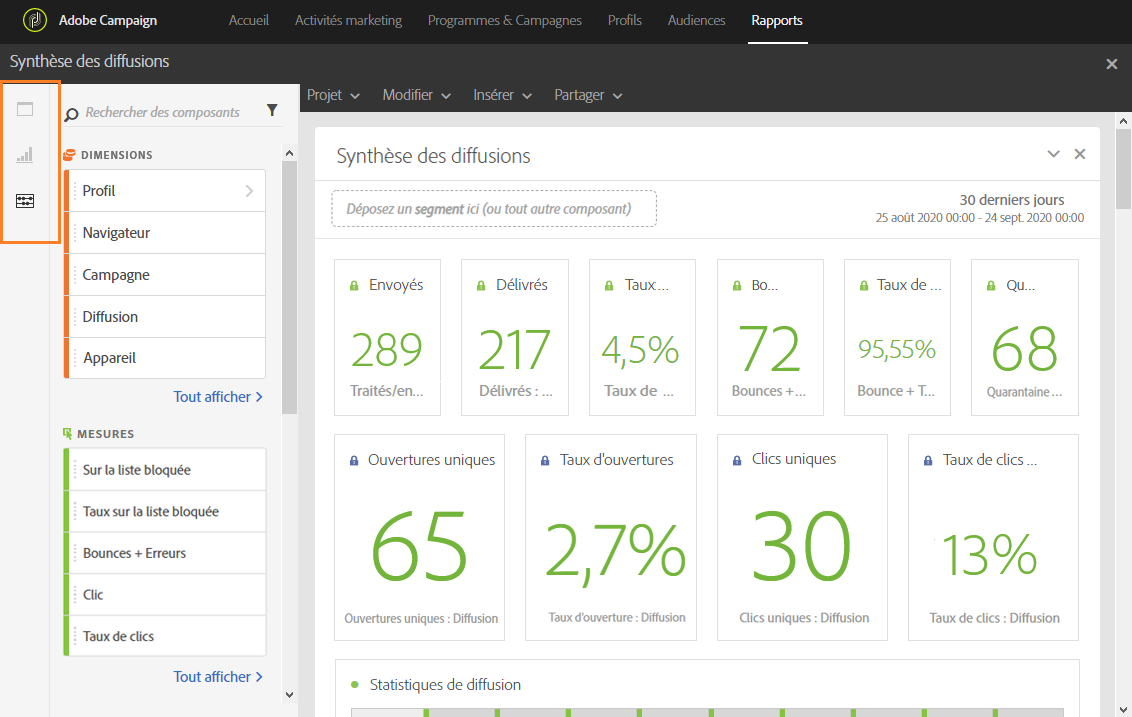Select the Taux de clics measure

pyautogui.click(x=119, y=636)
